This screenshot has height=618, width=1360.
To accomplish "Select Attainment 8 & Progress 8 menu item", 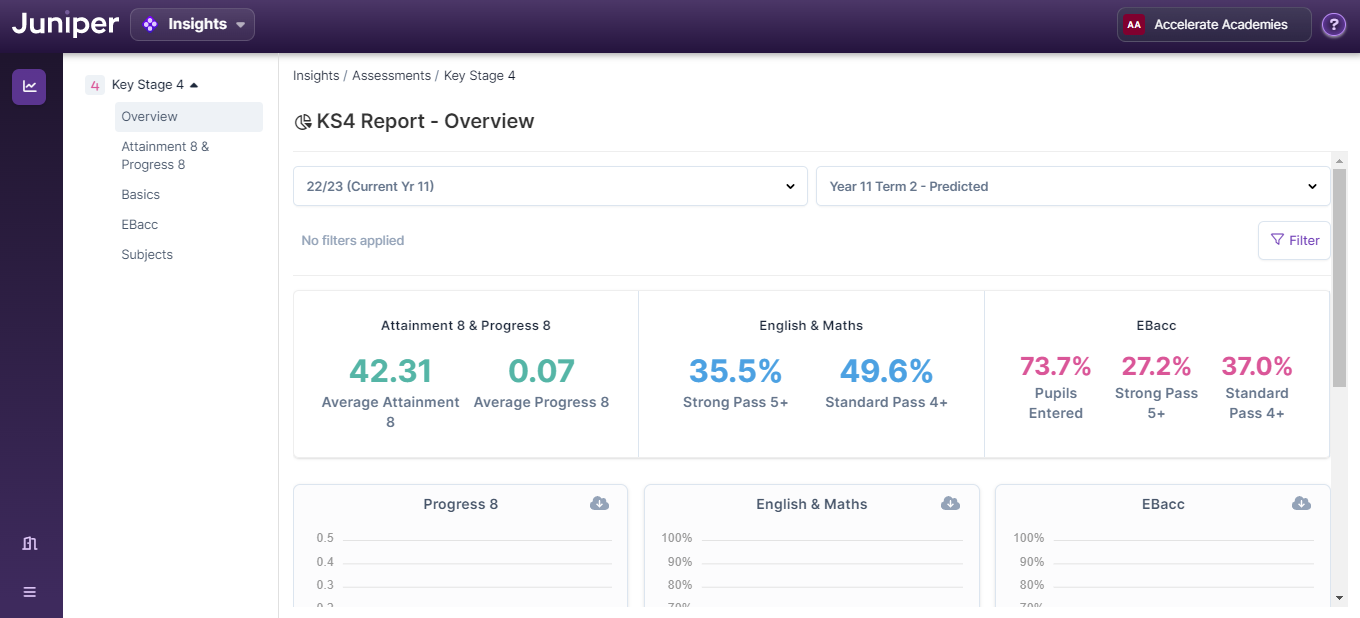I will click(x=165, y=155).
